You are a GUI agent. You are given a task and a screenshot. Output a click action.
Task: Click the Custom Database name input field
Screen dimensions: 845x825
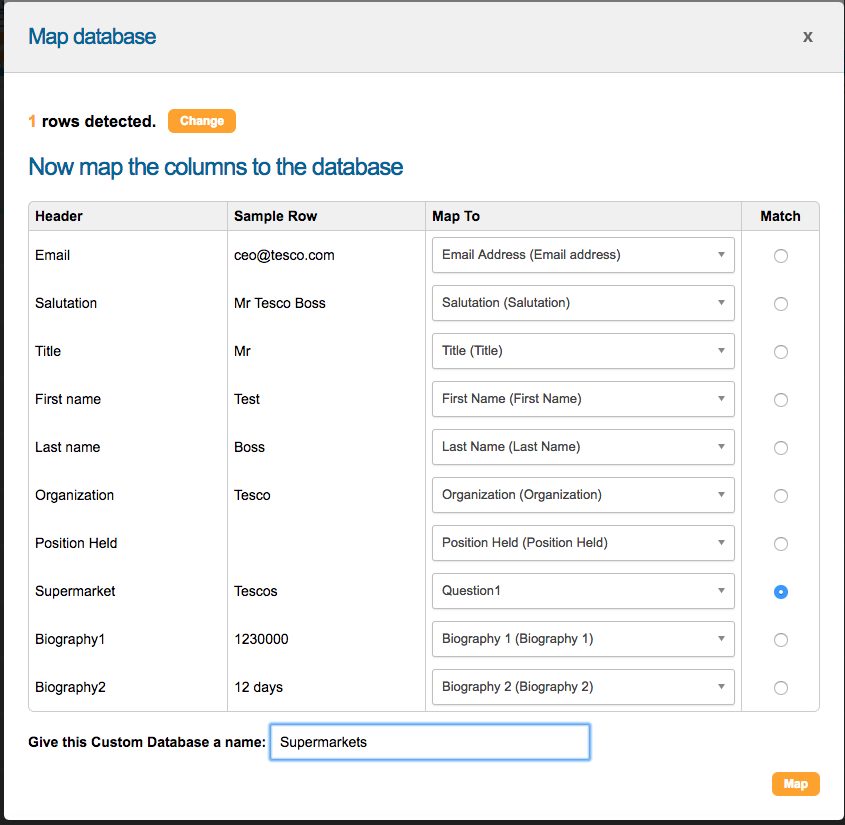click(x=429, y=742)
